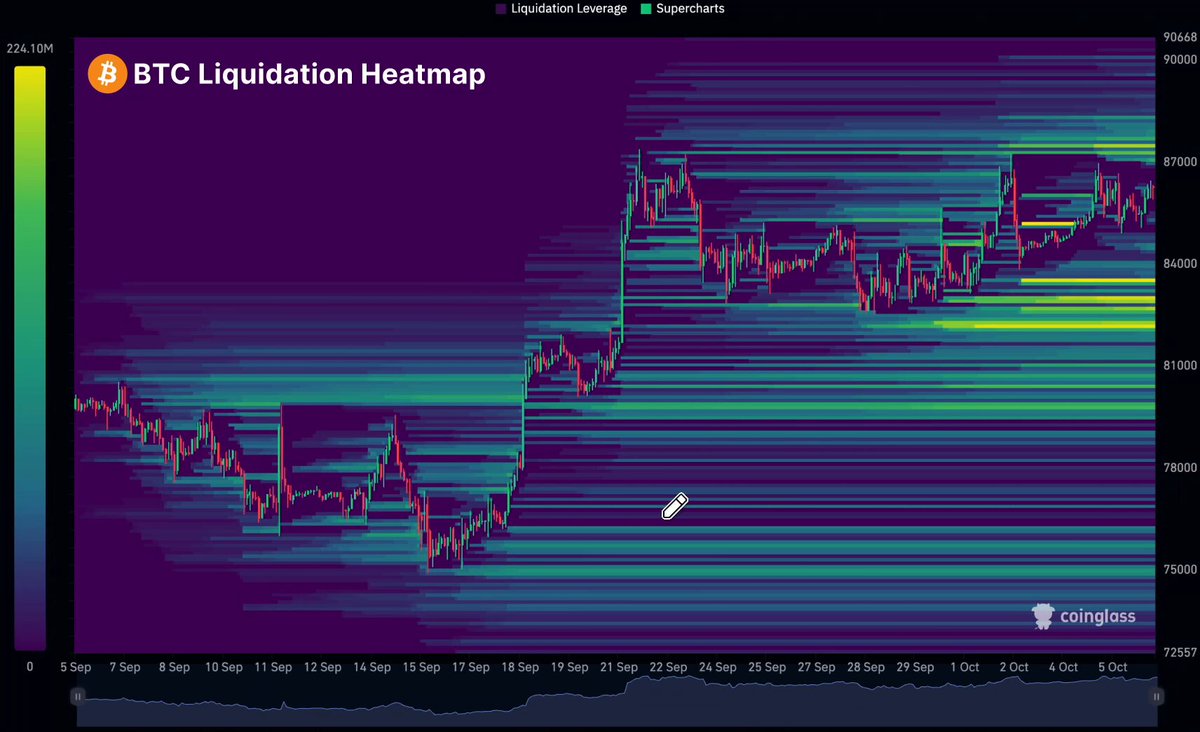Image resolution: width=1200 pixels, height=732 pixels.
Task: Click the orange Bitcoin logo icon
Action: click(x=107, y=74)
